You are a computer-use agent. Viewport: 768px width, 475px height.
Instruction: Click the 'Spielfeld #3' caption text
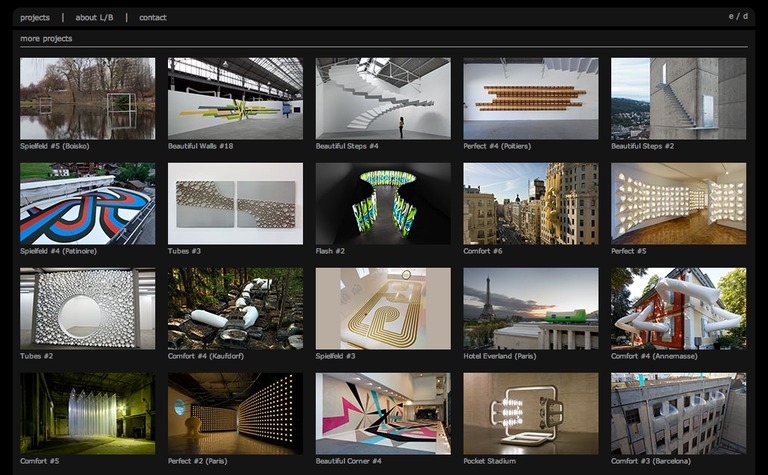[x=336, y=356]
